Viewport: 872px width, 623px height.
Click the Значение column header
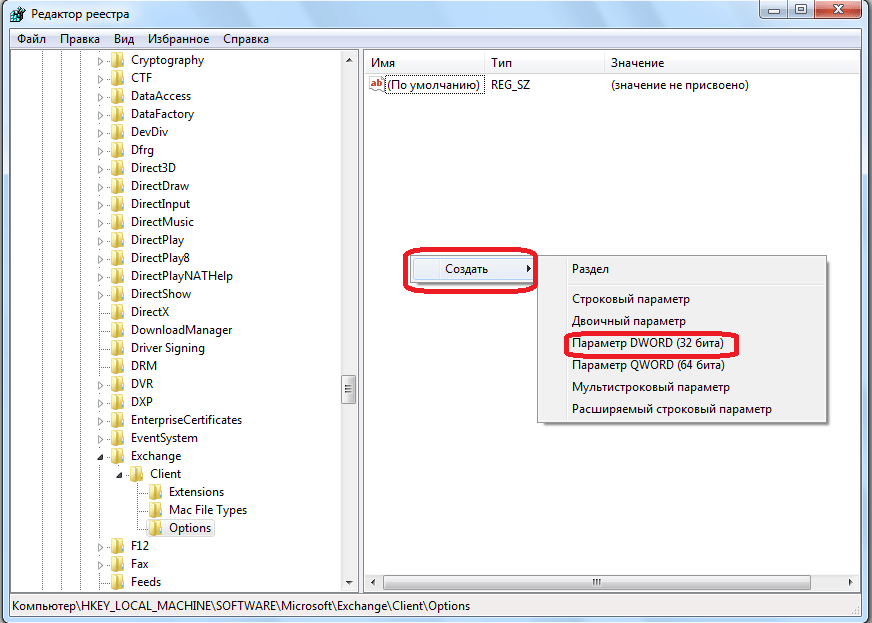(637, 63)
